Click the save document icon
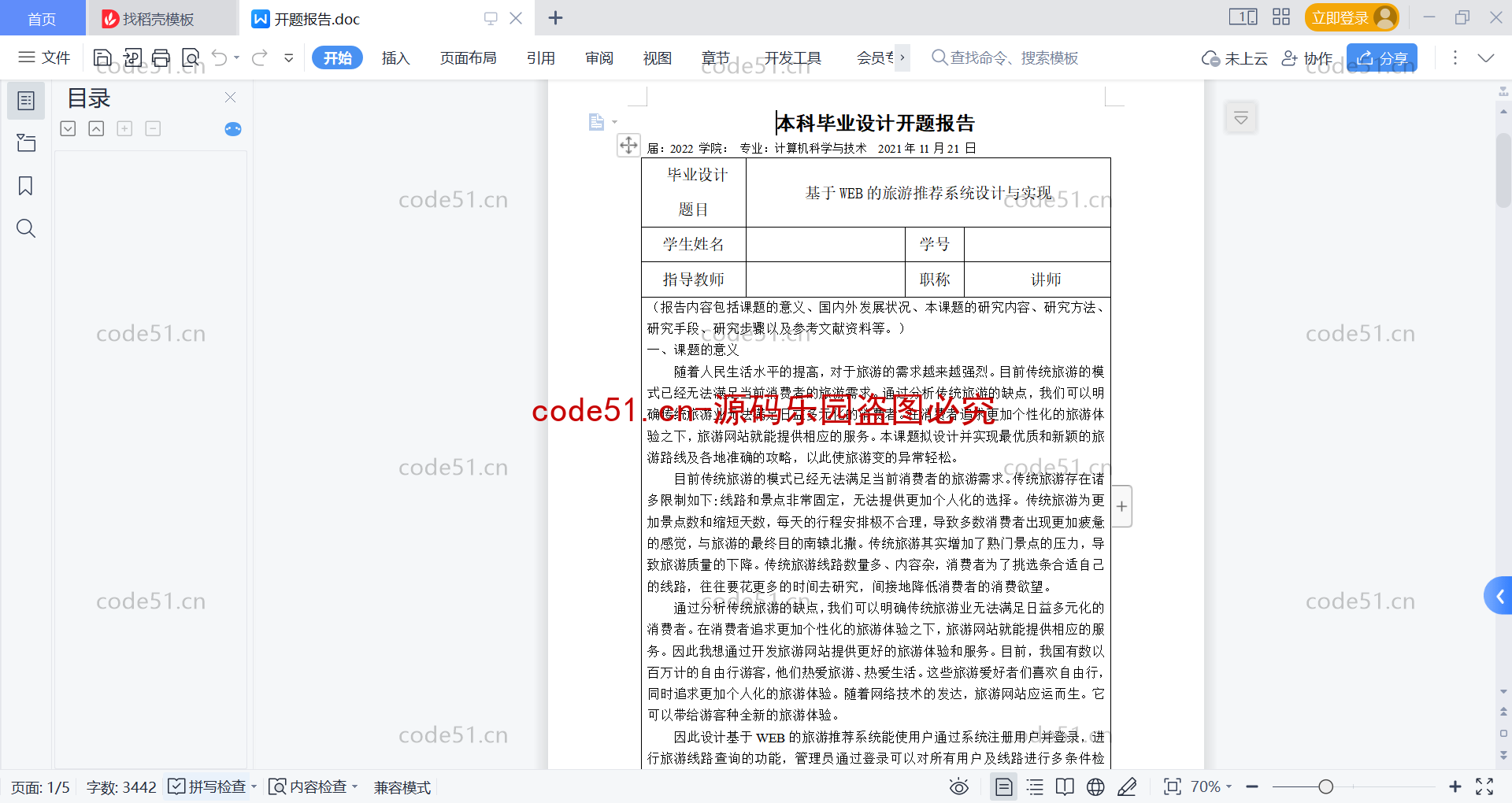This screenshot has height=803, width=1512. click(102, 57)
